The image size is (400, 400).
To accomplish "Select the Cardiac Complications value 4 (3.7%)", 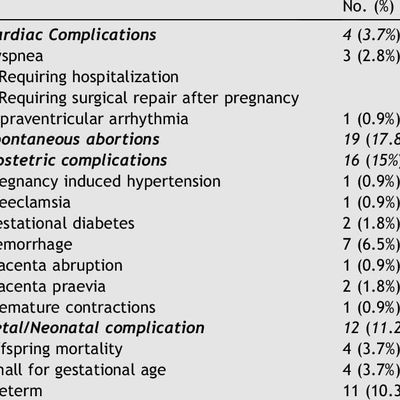I will tap(371, 35).
